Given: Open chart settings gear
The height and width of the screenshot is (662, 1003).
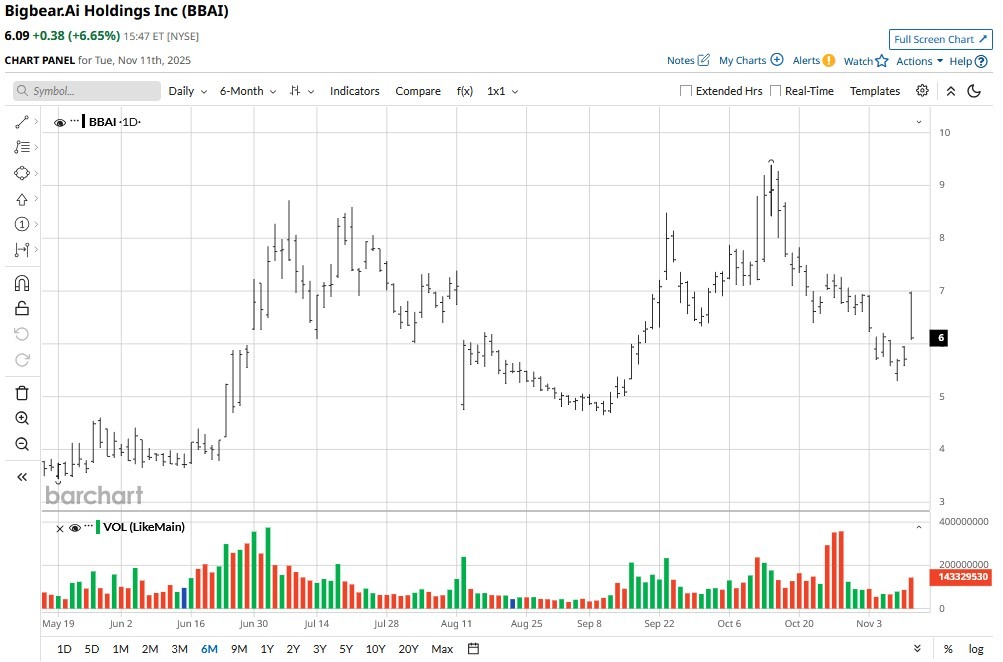Looking at the screenshot, I should click(922, 90).
